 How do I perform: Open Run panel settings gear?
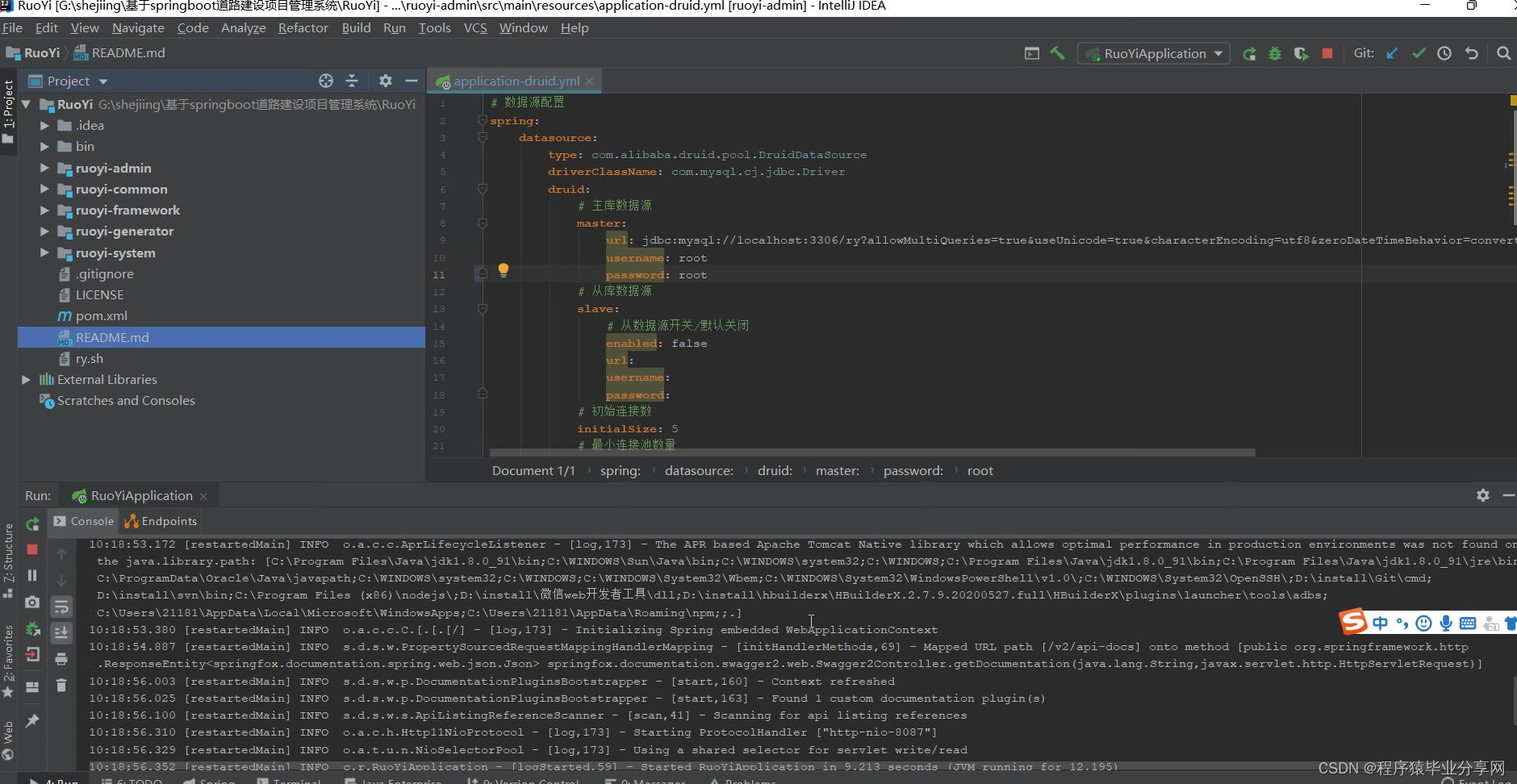(1483, 495)
